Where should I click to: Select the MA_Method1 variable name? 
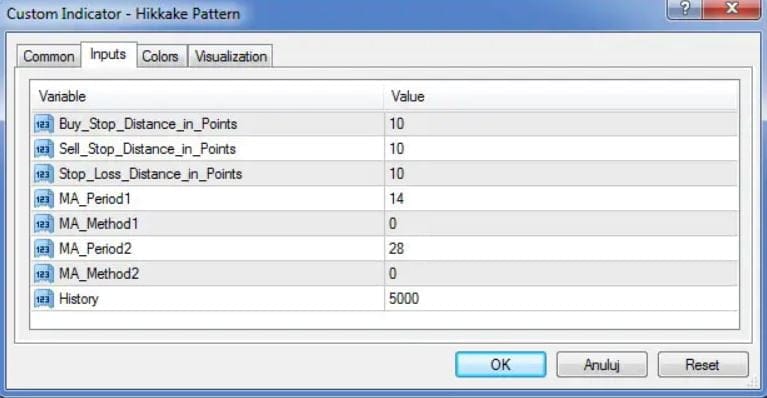[x=99, y=224]
